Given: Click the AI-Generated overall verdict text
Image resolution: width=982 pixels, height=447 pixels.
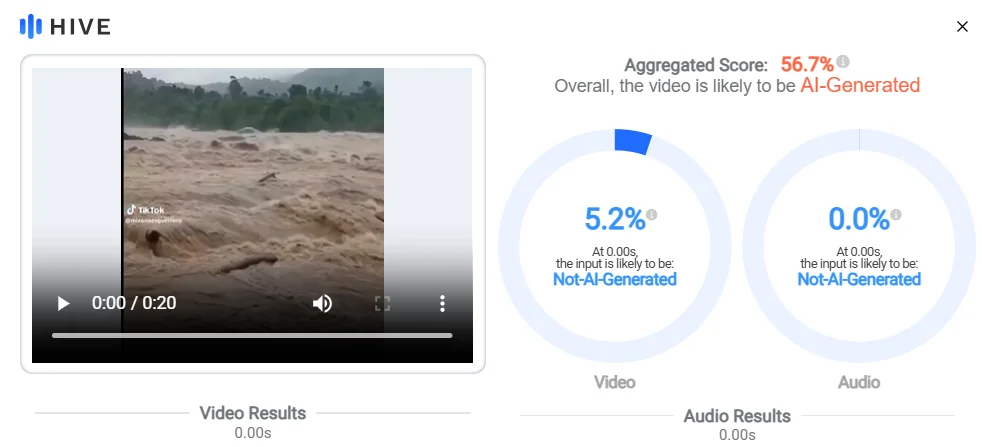Looking at the screenshot, I should 860,85.
